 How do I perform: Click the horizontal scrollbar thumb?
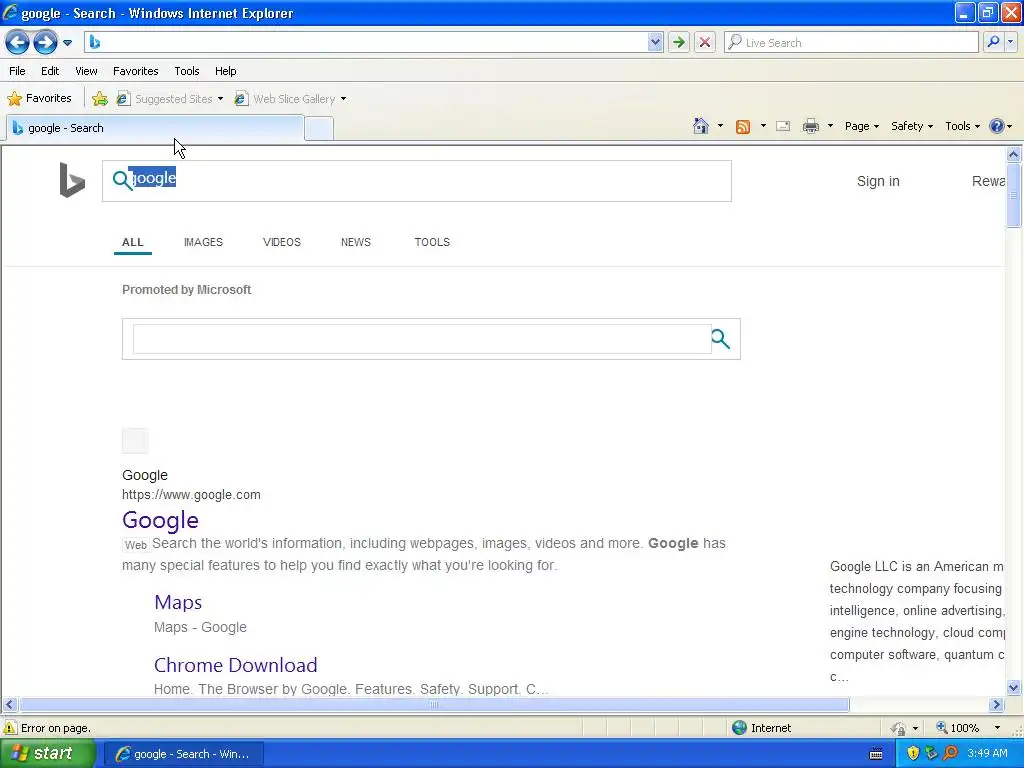(x=434, y=705)
